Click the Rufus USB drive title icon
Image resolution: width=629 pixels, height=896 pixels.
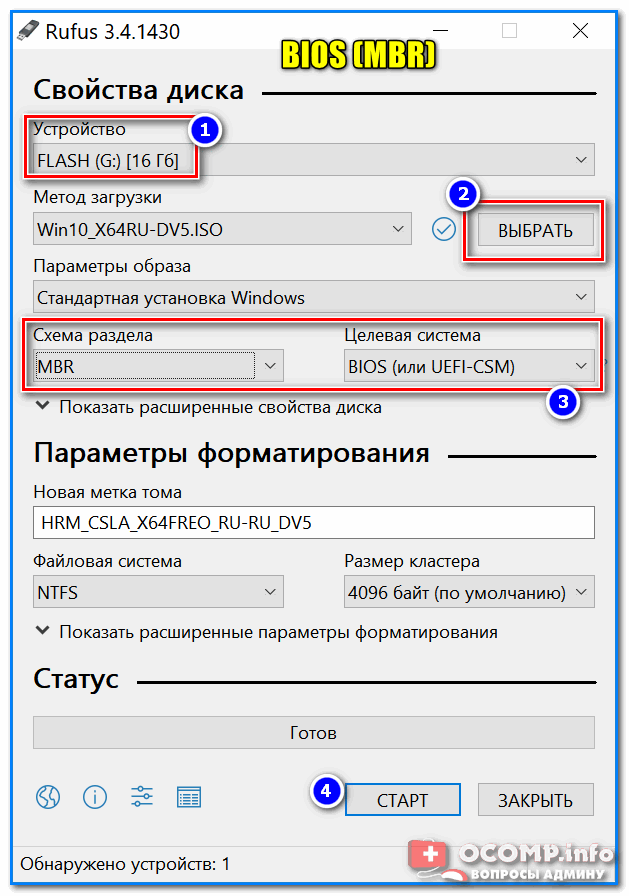[27, 31]
